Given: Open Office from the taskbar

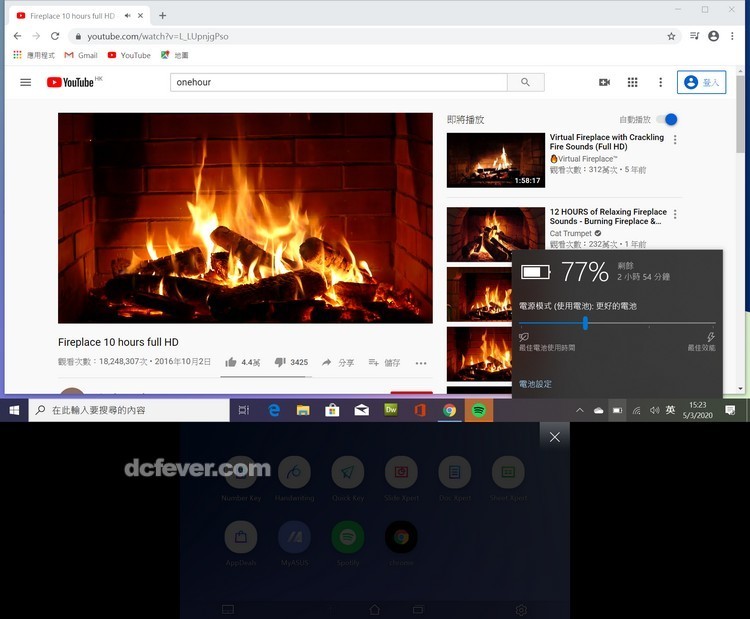Looking at the screenshot, I should click(x=420, y=410).
